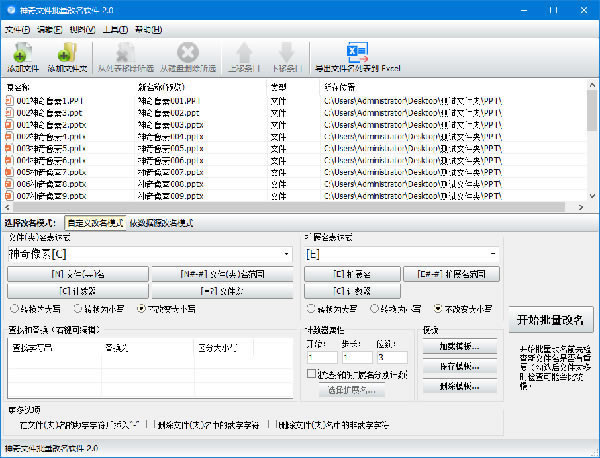The height and width of the screenshot is (458, 600).
Task: Click the delete-from-disk X icon
Action: (188, 52)
